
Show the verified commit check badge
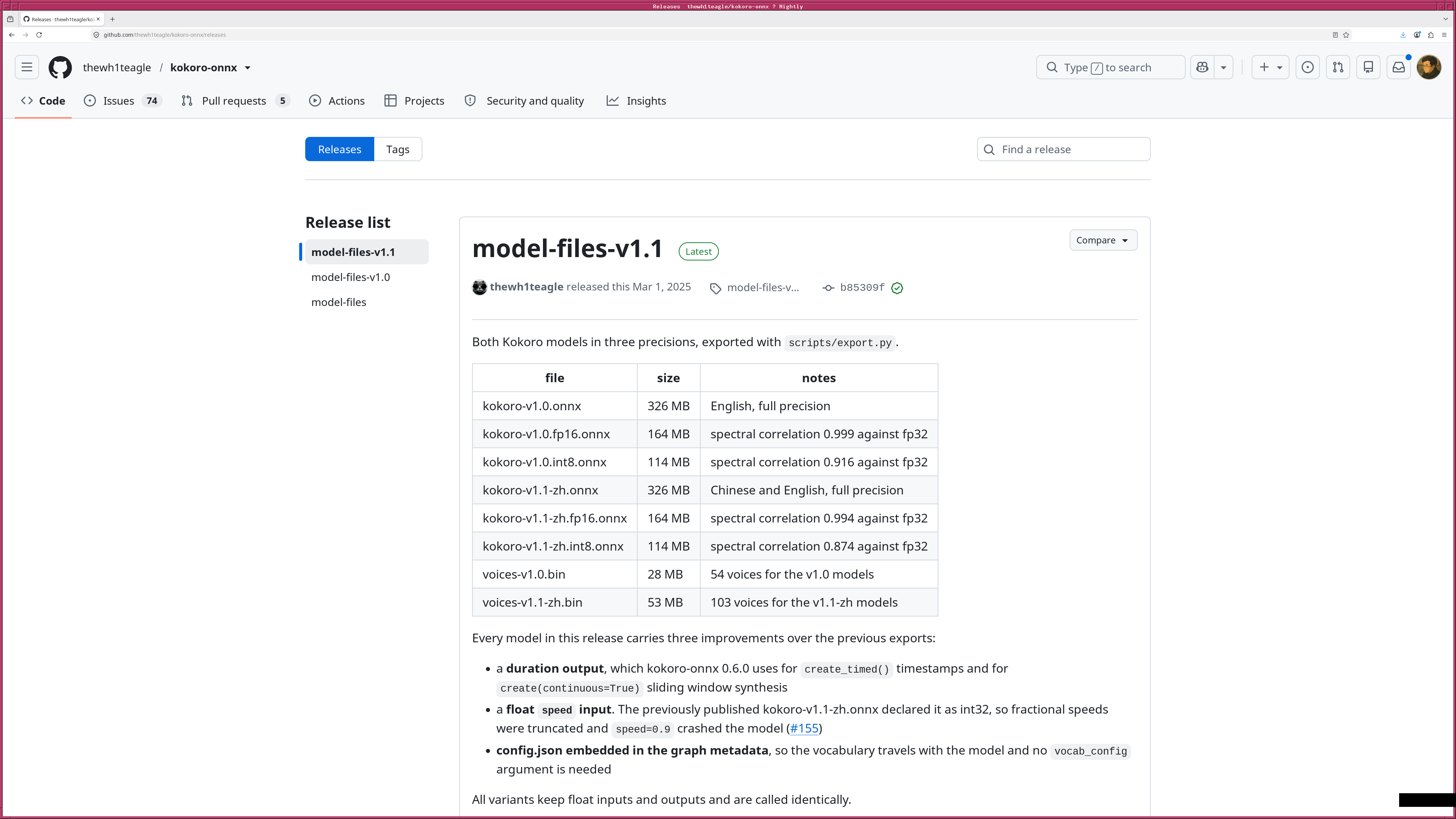tap(897, 288)
